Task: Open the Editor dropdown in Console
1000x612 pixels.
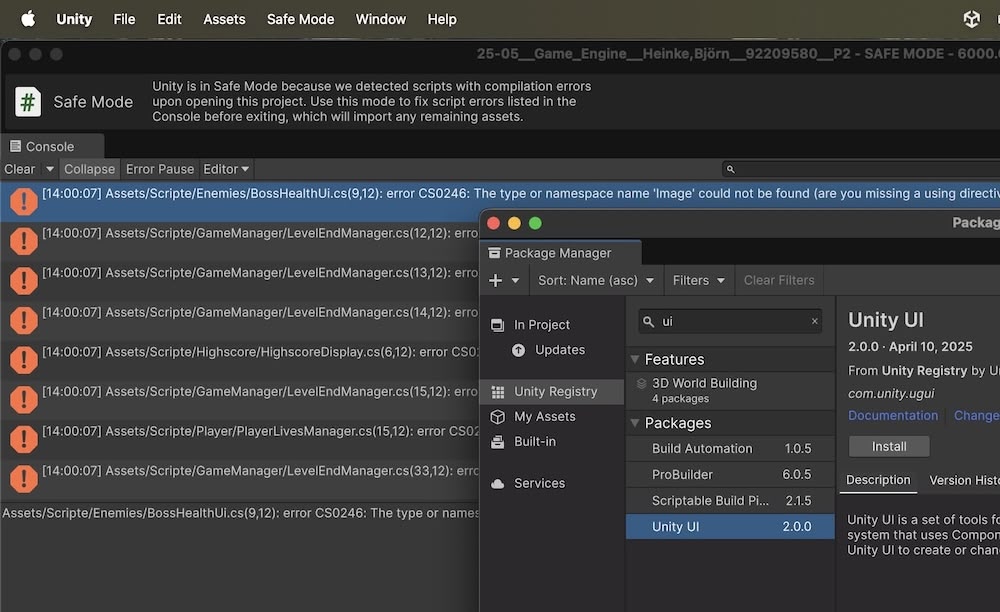Action: point(226,169)
